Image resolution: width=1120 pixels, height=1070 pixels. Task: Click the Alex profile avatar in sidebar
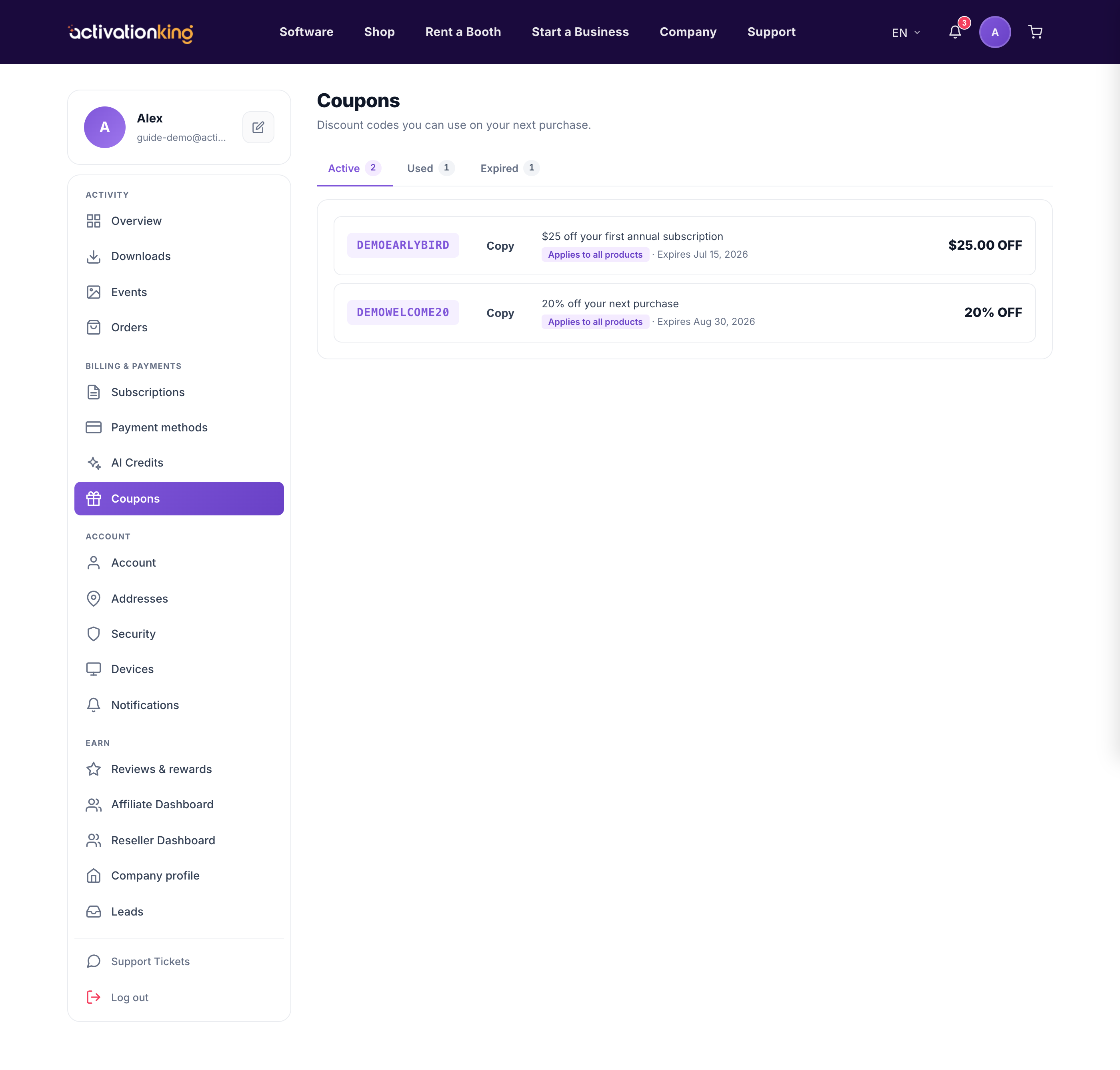[105, 127]
